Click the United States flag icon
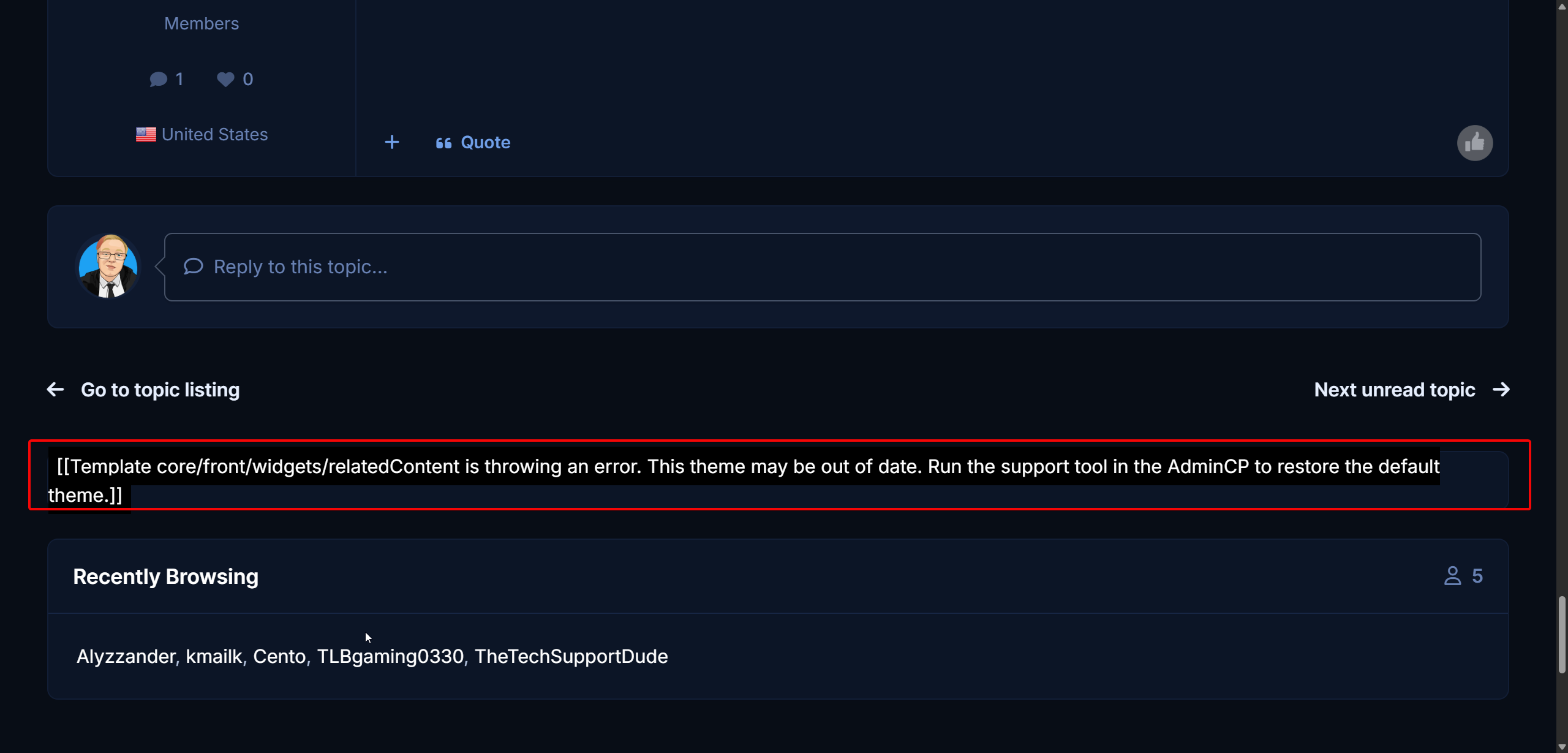 coord(146,134)
